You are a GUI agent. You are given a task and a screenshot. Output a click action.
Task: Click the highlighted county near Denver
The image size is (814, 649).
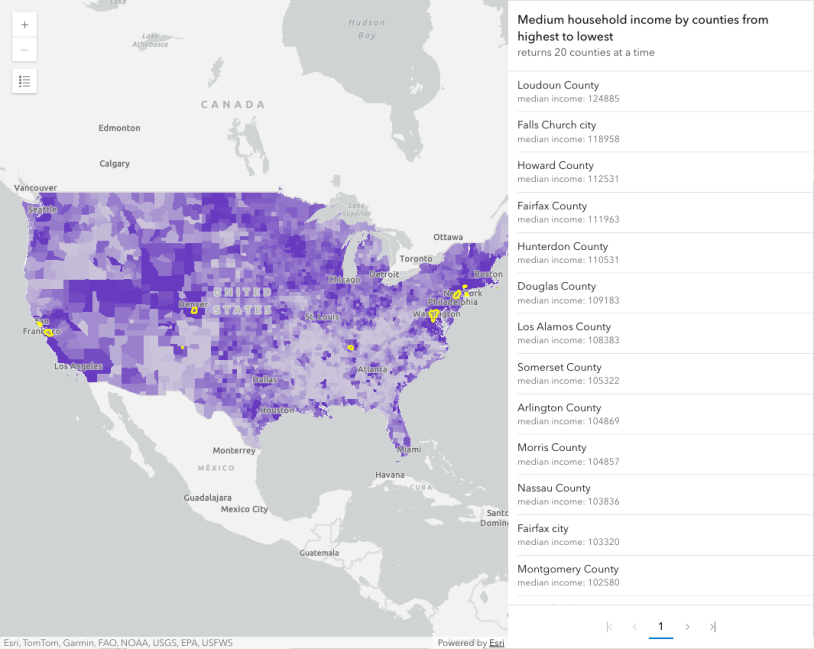(194, 310)
